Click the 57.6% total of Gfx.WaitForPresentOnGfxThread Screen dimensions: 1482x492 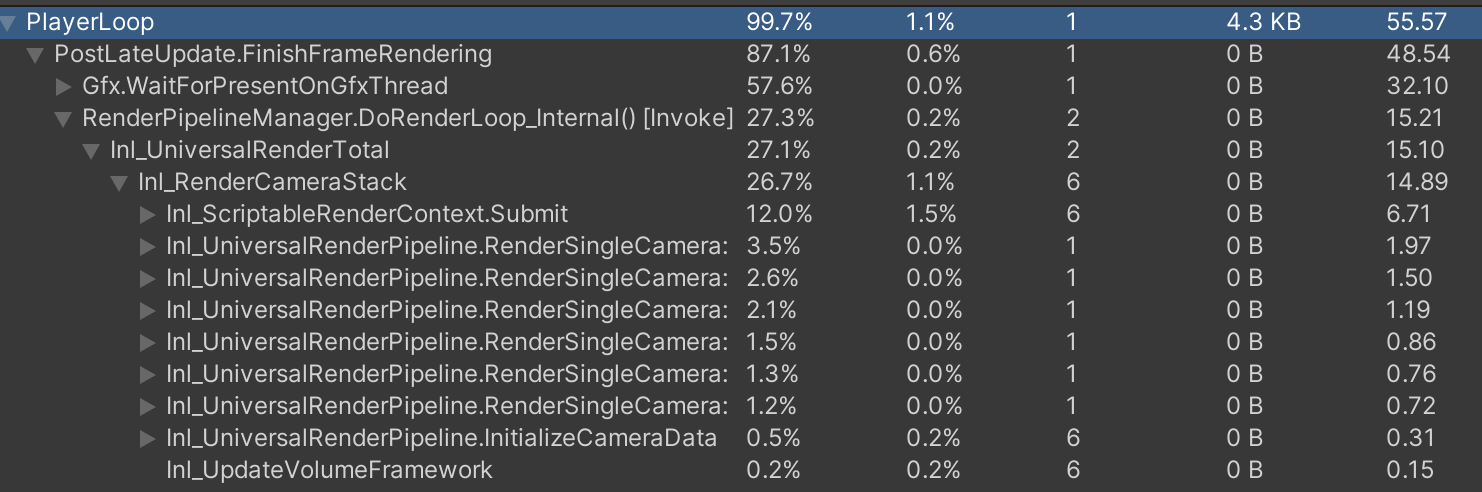[780, 86]
